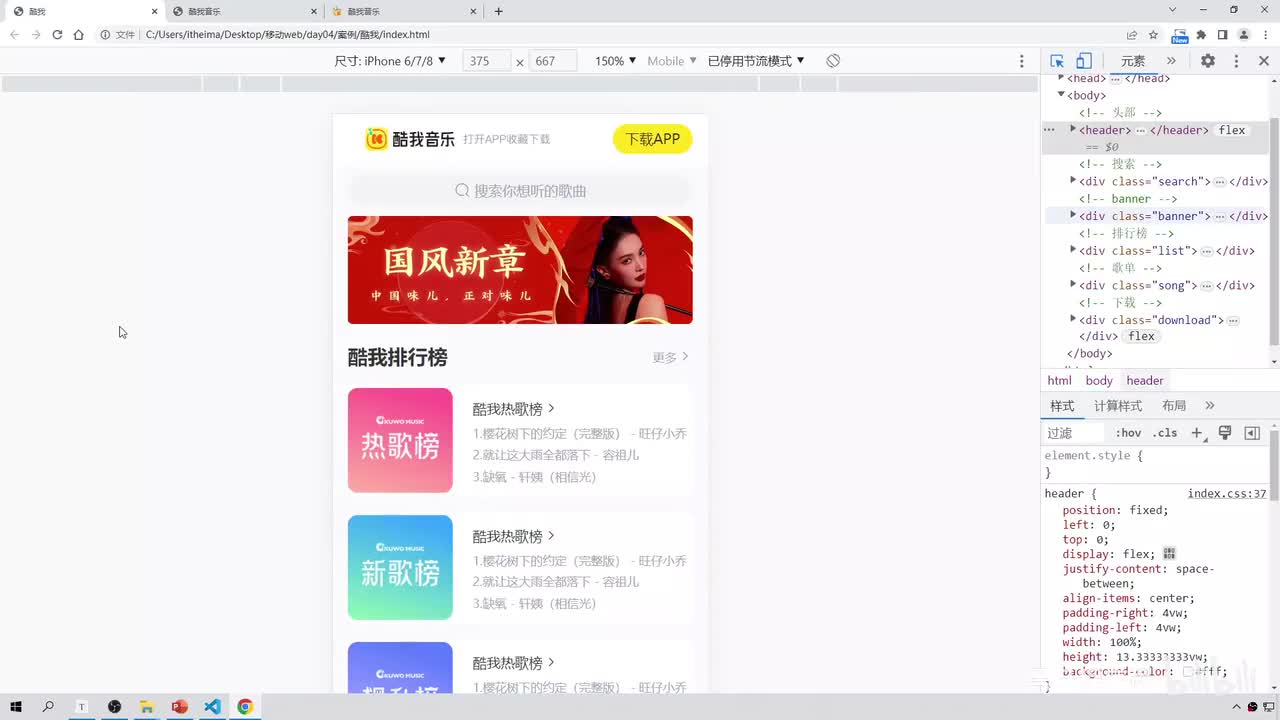Click the 搜索你想听的歌曲 search box
The height and width of the screenshot is (720, 1280).
[520, 190]
